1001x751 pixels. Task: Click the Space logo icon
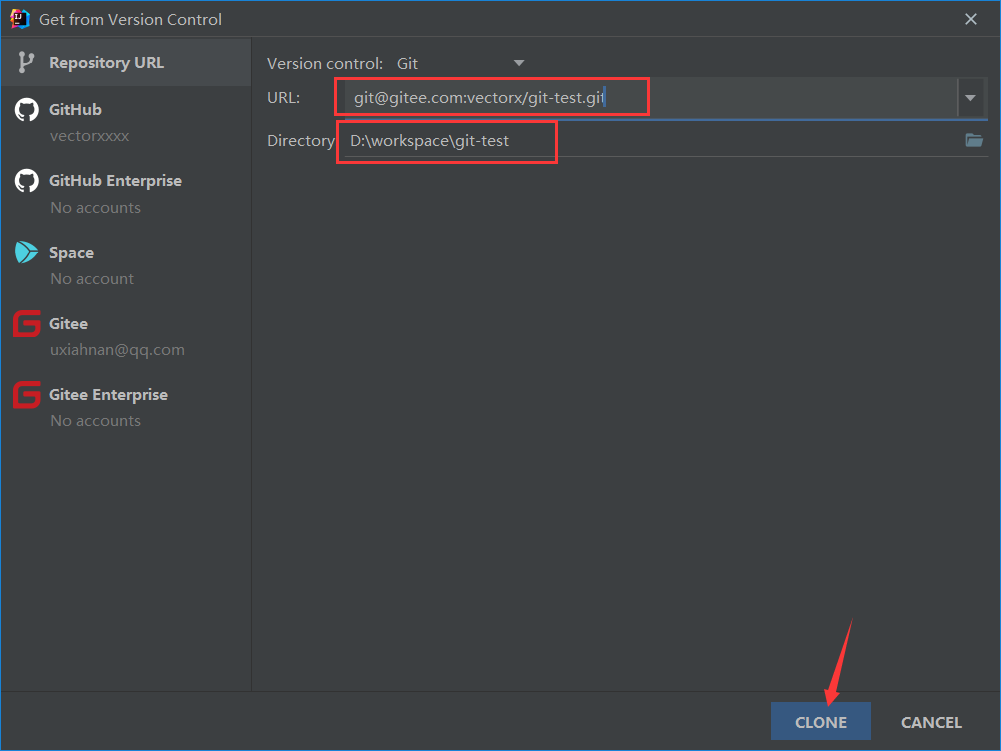click(x=27, y=252)
